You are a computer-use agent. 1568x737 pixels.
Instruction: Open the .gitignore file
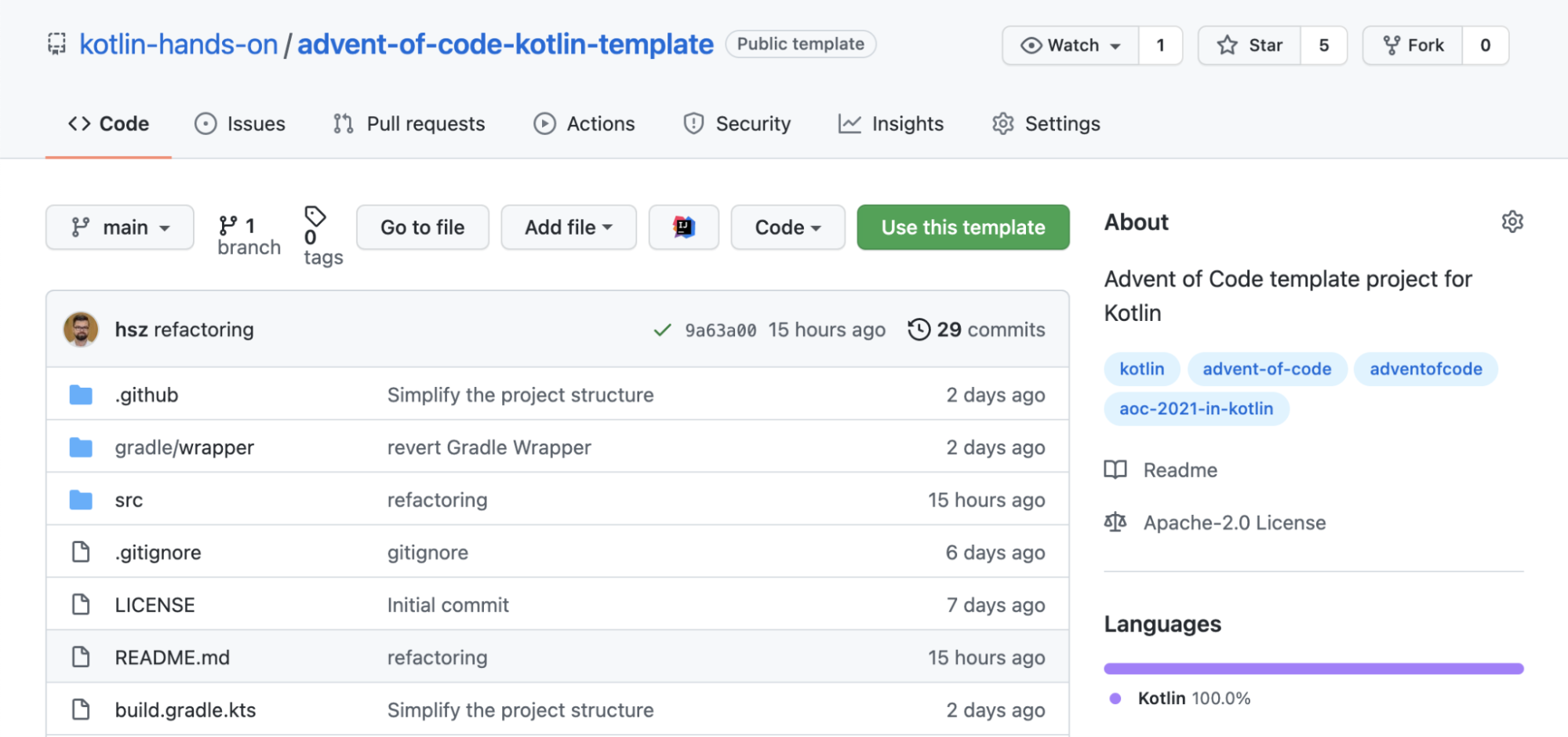[x=158, y=553]
